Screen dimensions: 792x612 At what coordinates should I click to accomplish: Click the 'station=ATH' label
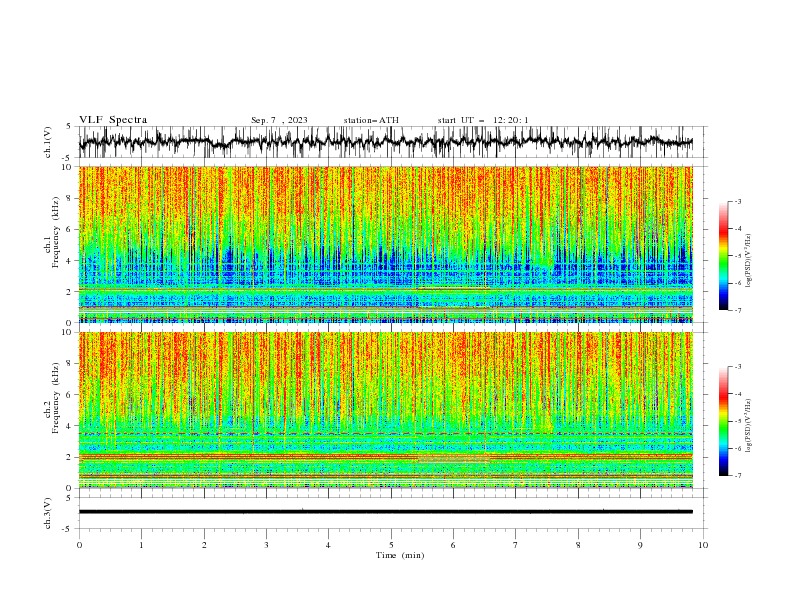click(371, 120)
